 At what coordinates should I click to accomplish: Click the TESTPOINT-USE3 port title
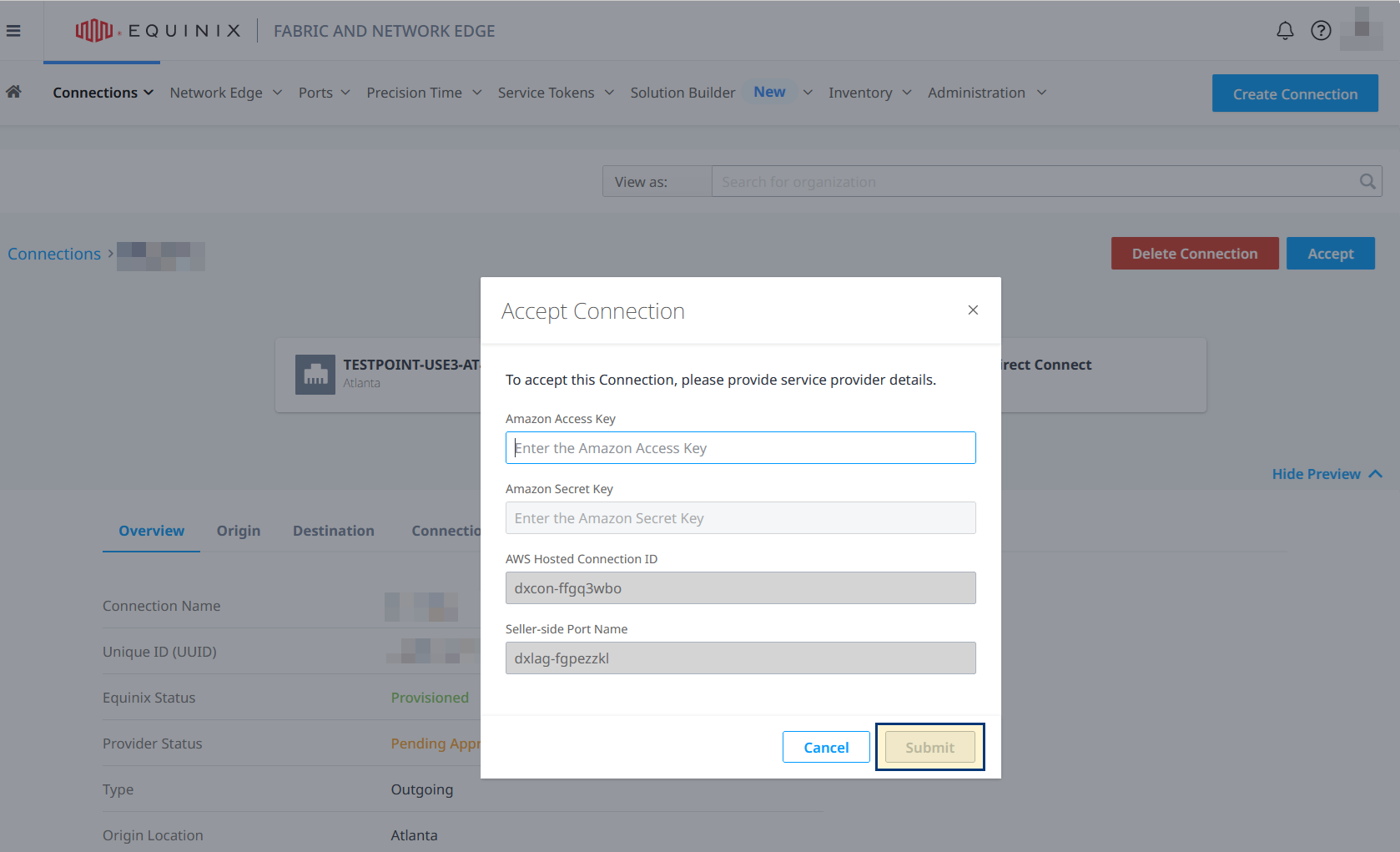[x=412, y=365]
